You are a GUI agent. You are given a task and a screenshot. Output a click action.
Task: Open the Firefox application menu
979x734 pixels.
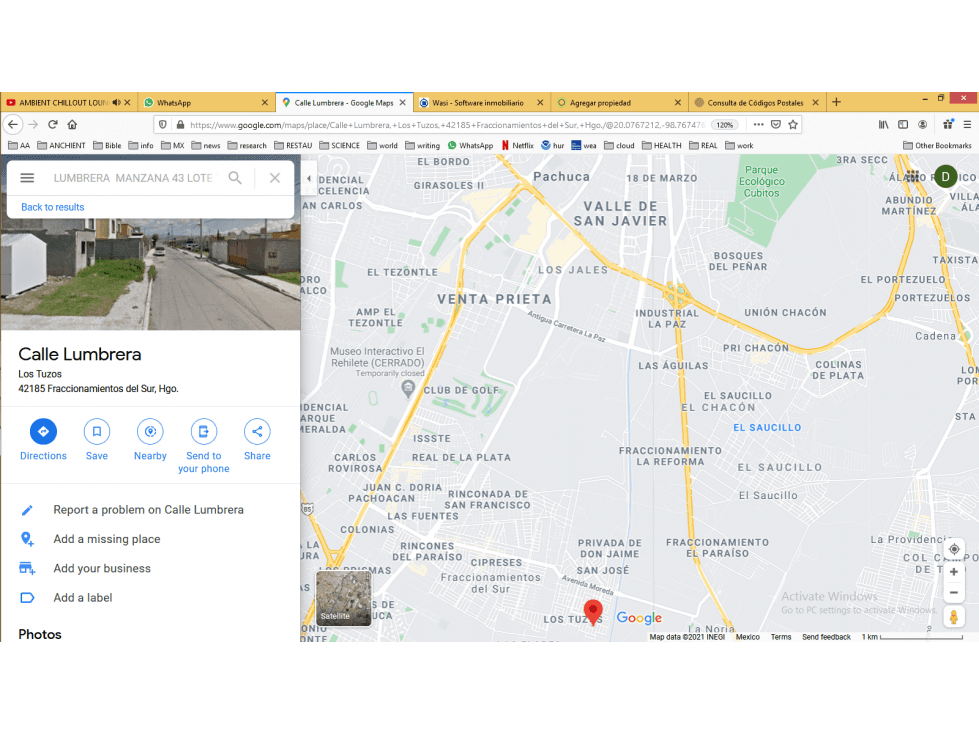click(x=967, y=124)
